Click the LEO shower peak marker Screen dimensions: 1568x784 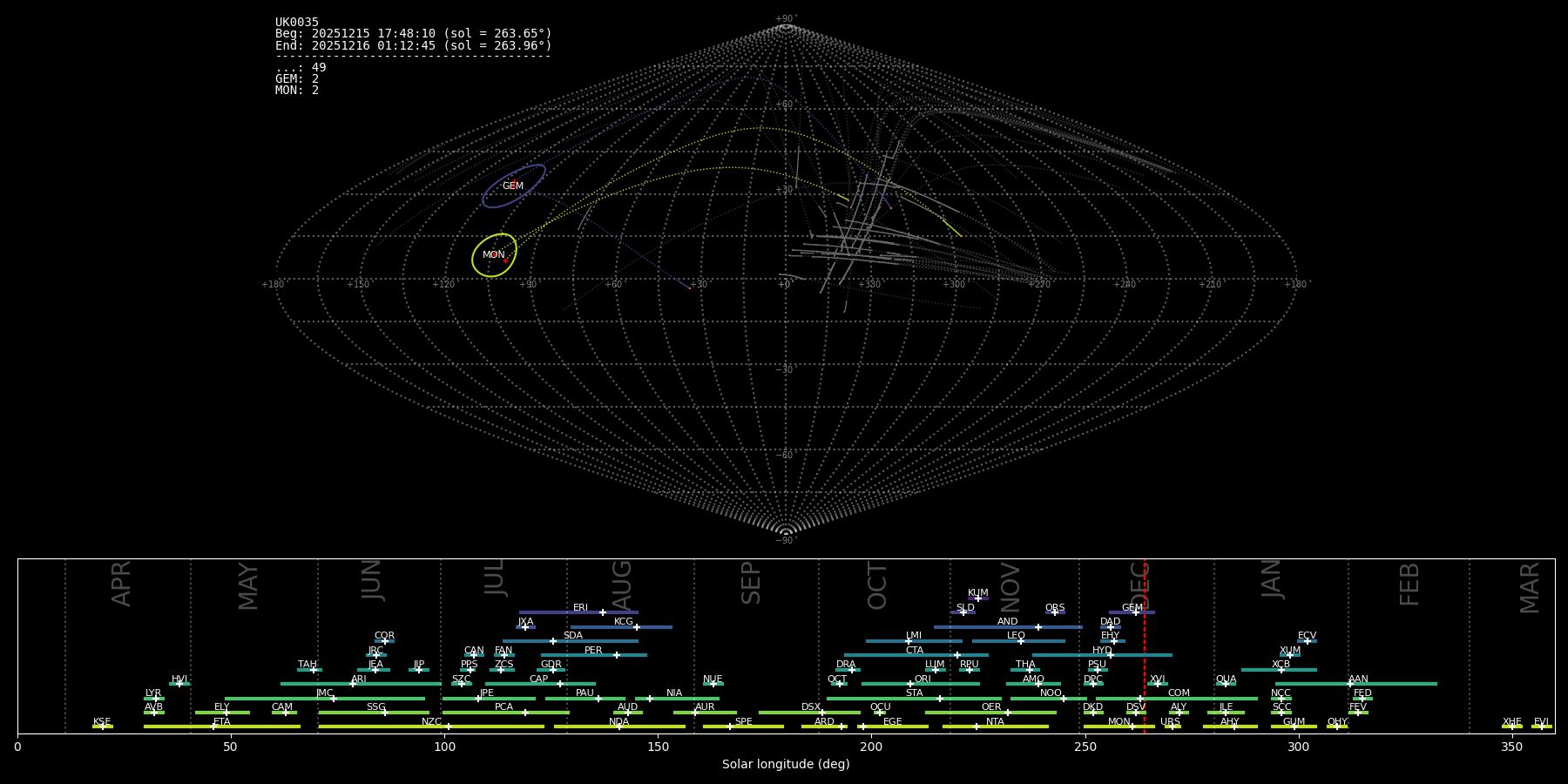(x=1020, y=641)
